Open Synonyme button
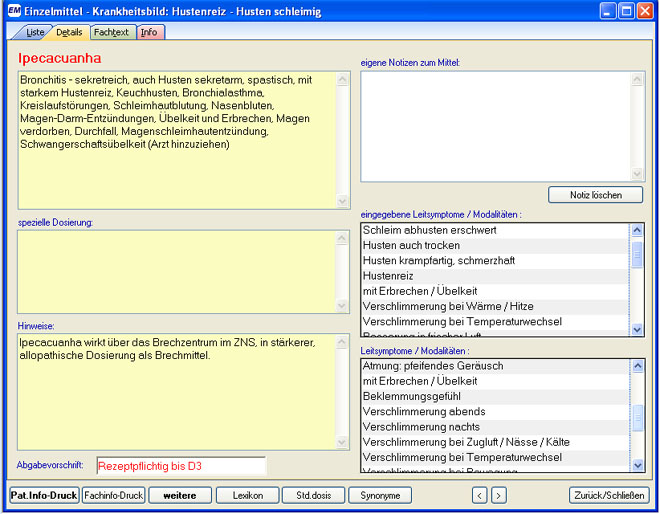The height and width of the screenshot is (514, 660). click(380, 495)
